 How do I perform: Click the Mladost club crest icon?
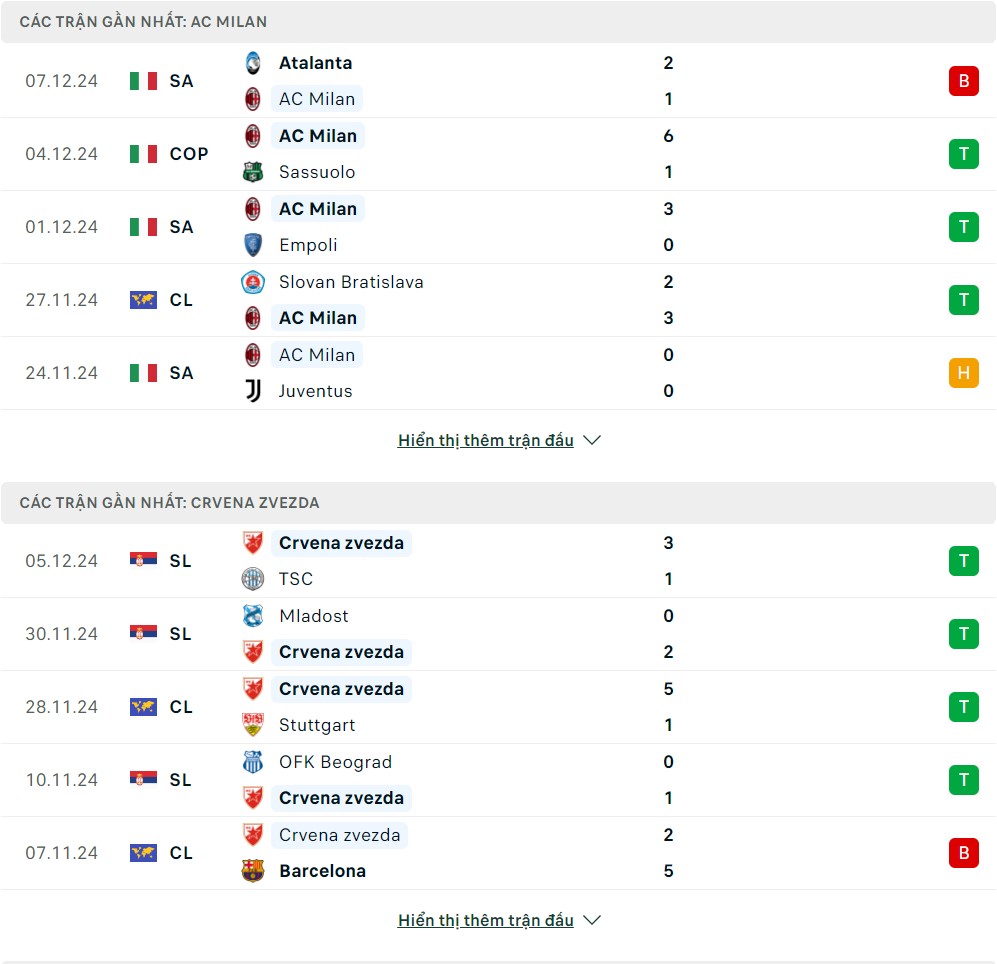[253, 616]
